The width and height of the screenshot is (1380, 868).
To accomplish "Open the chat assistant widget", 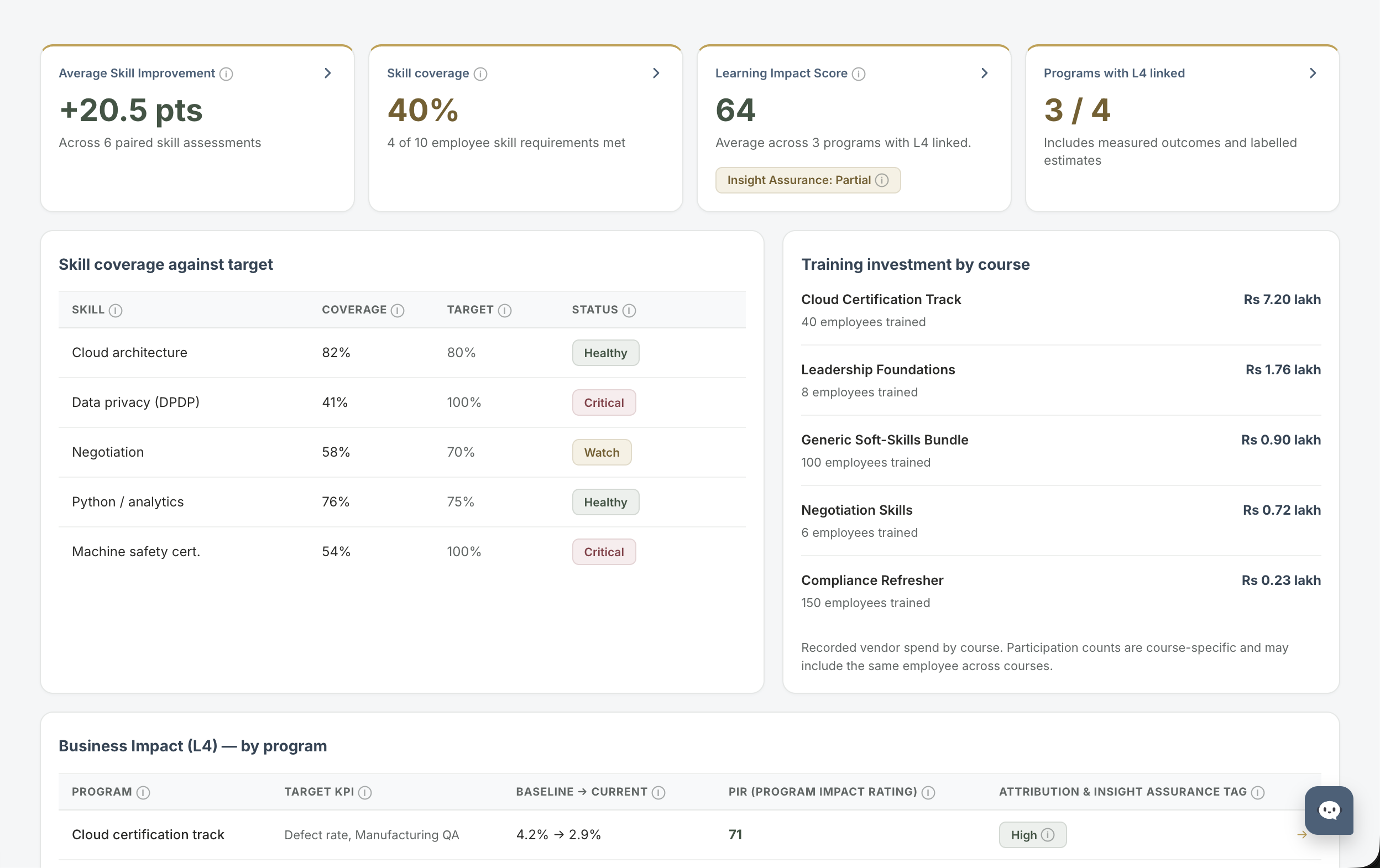I will point(1329,810).
